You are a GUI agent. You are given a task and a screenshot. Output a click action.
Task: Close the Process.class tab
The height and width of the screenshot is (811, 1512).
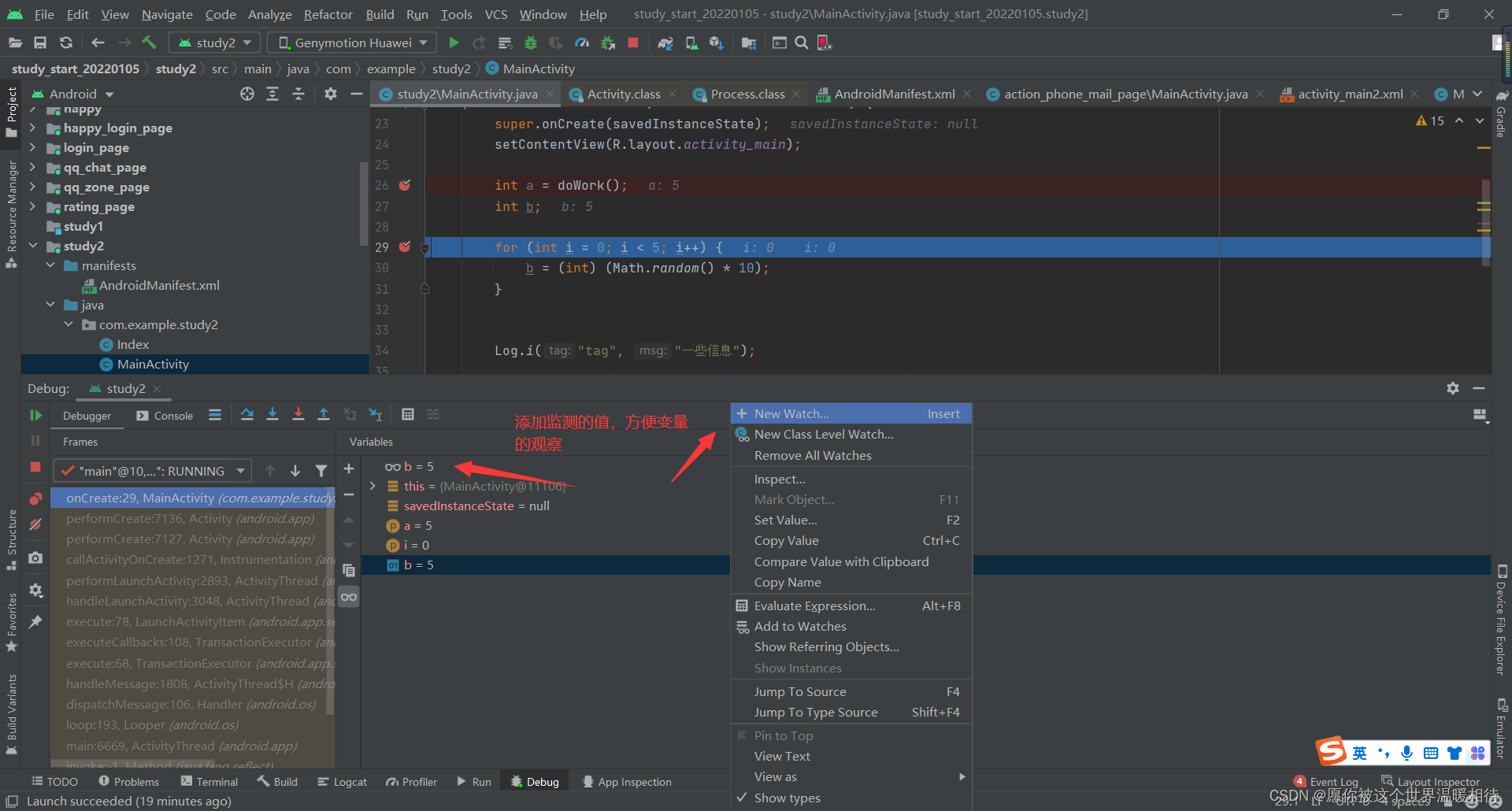tap(796, 94)
